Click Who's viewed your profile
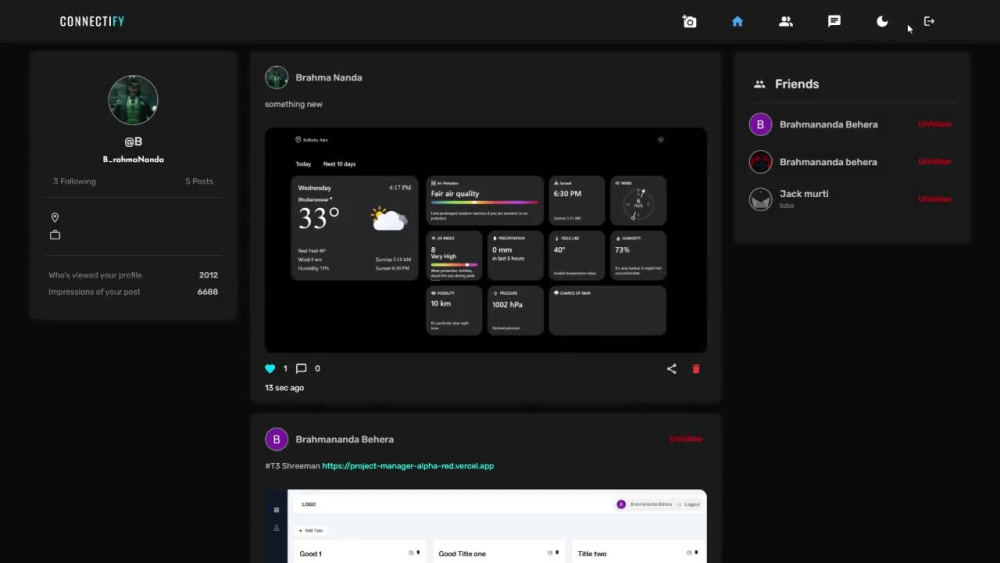 coord(95,275)
